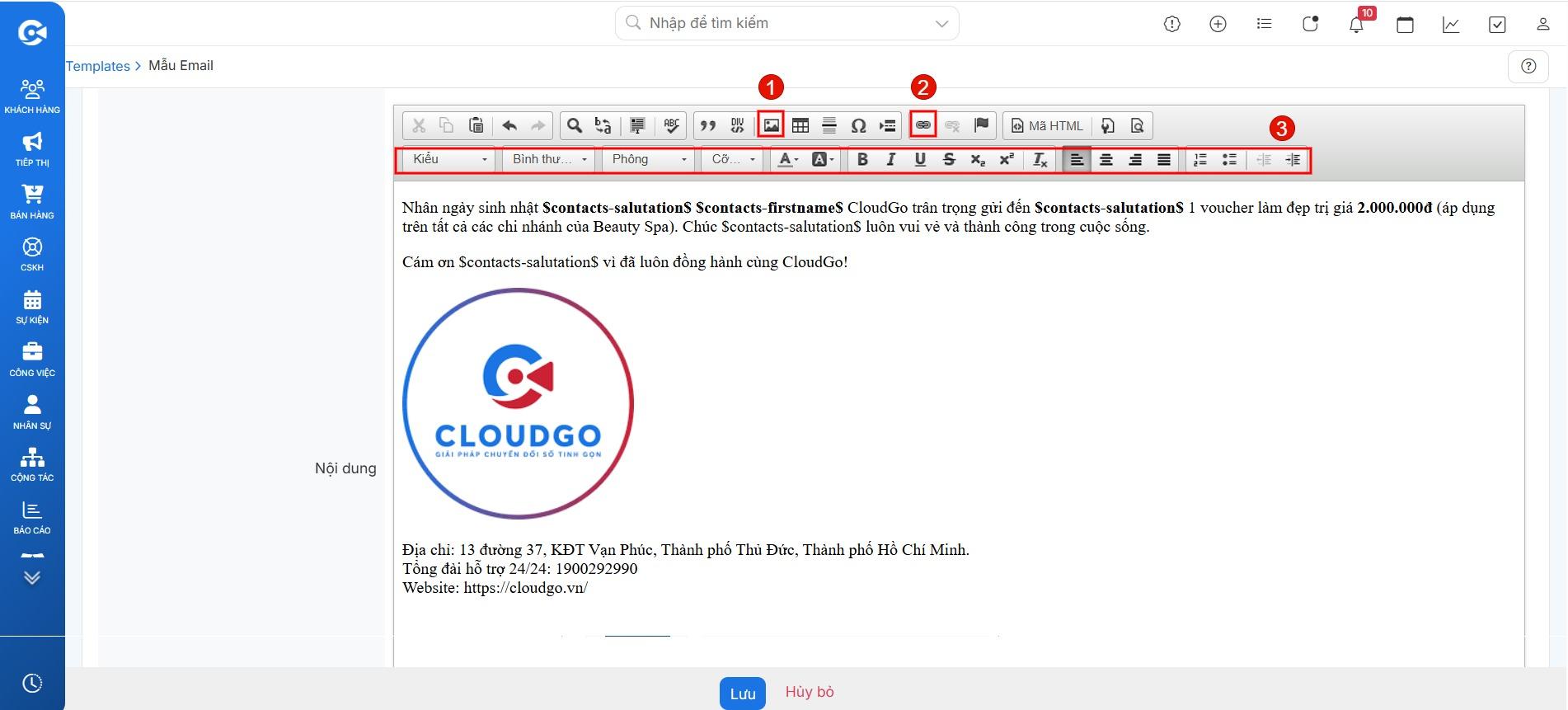Open the Kiểu style dropdown

tap(449, 159)
